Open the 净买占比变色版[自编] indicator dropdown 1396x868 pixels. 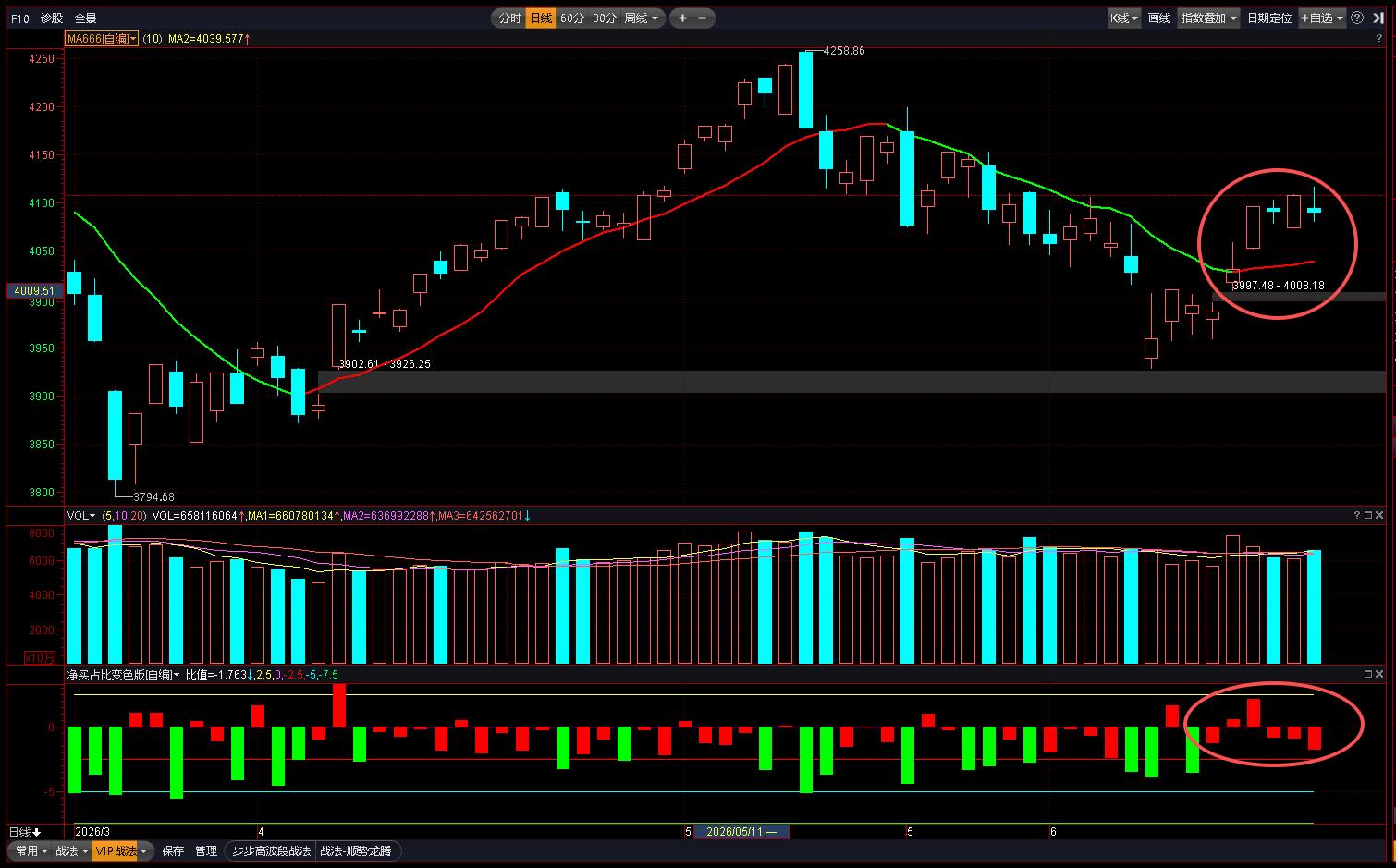click(123, 675)
